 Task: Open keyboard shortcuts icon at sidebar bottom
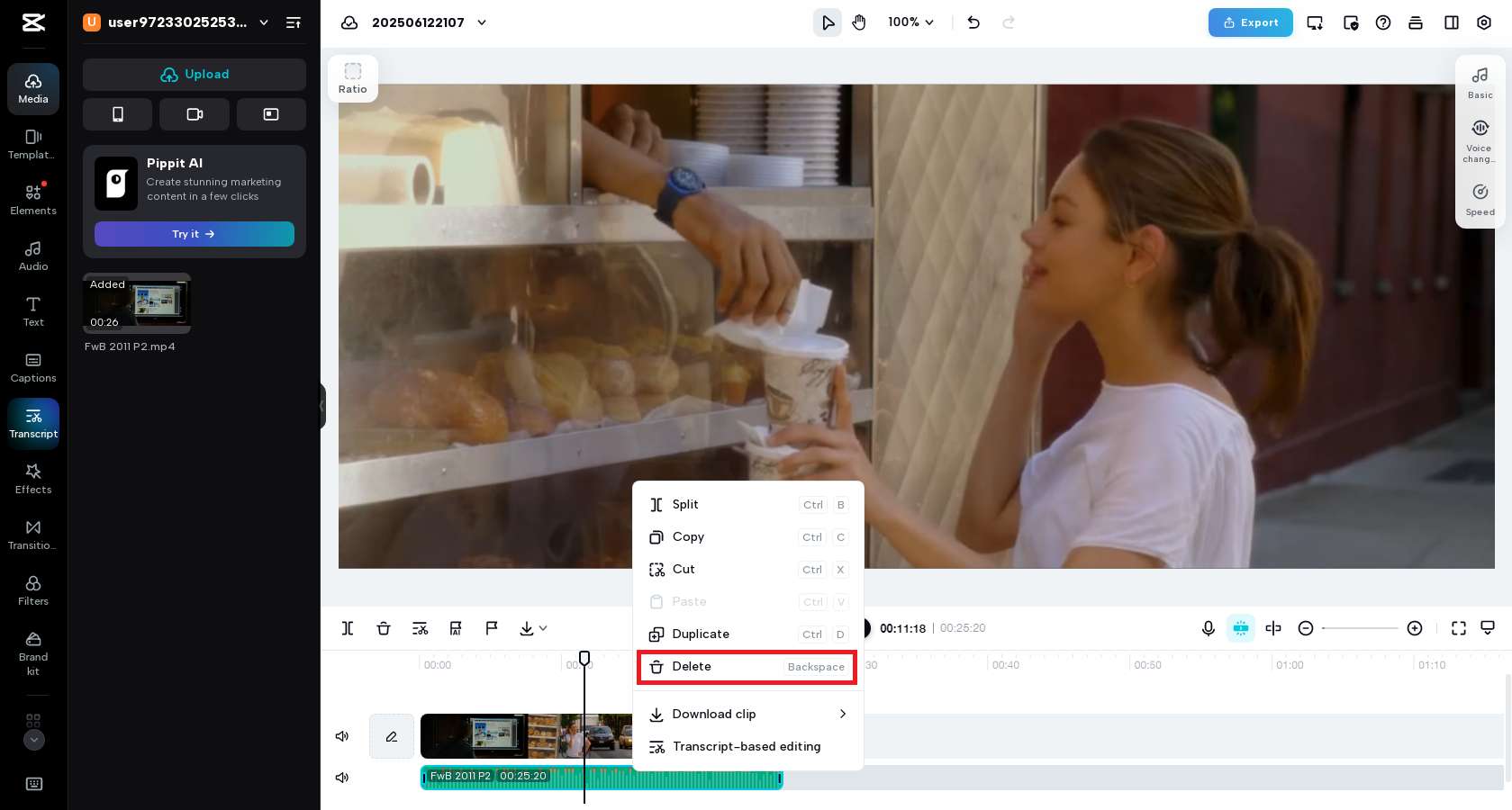click(34, 784)
